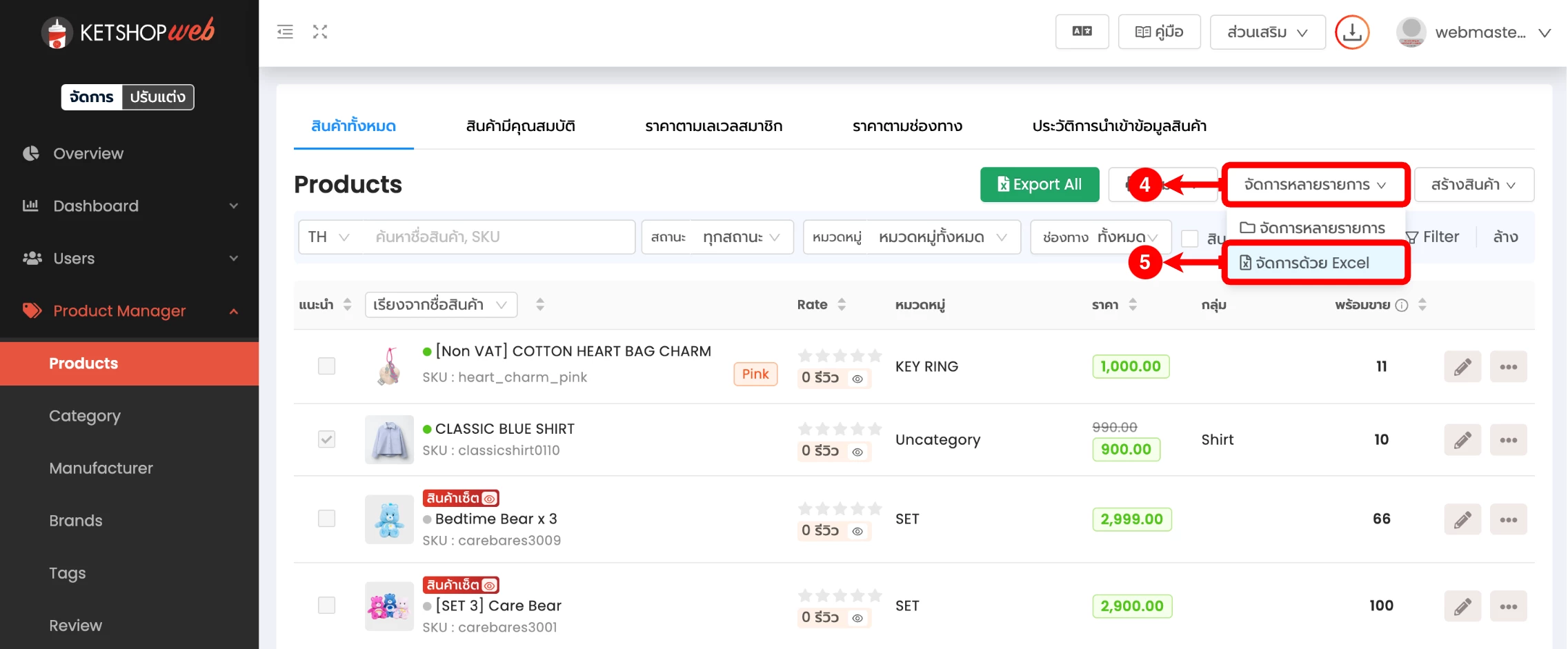Click the language translate icon button

pyautogui.click(x=1082, y=32)
